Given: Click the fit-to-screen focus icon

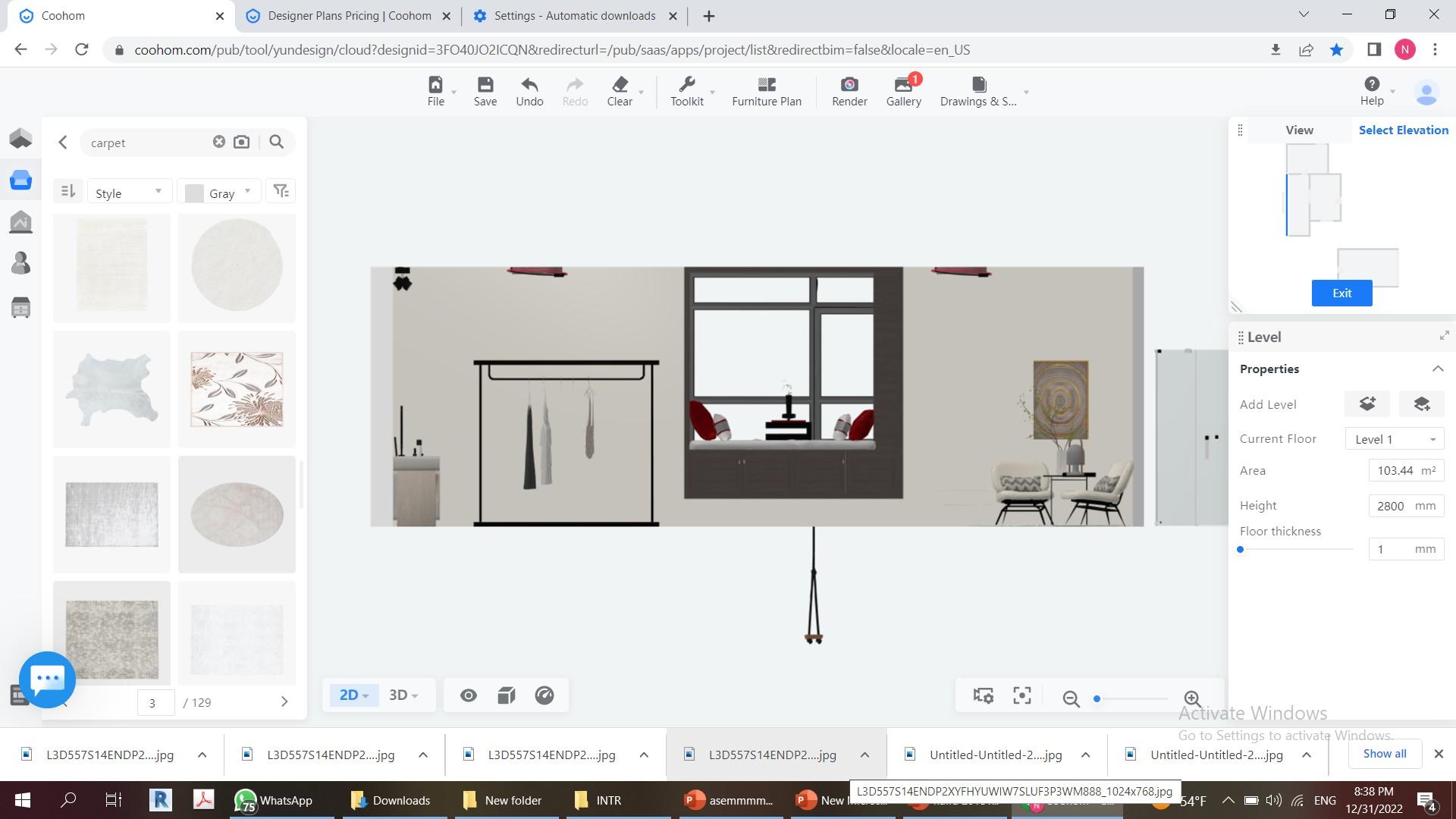Looking at the screenshot, I should coord(1021,696).
